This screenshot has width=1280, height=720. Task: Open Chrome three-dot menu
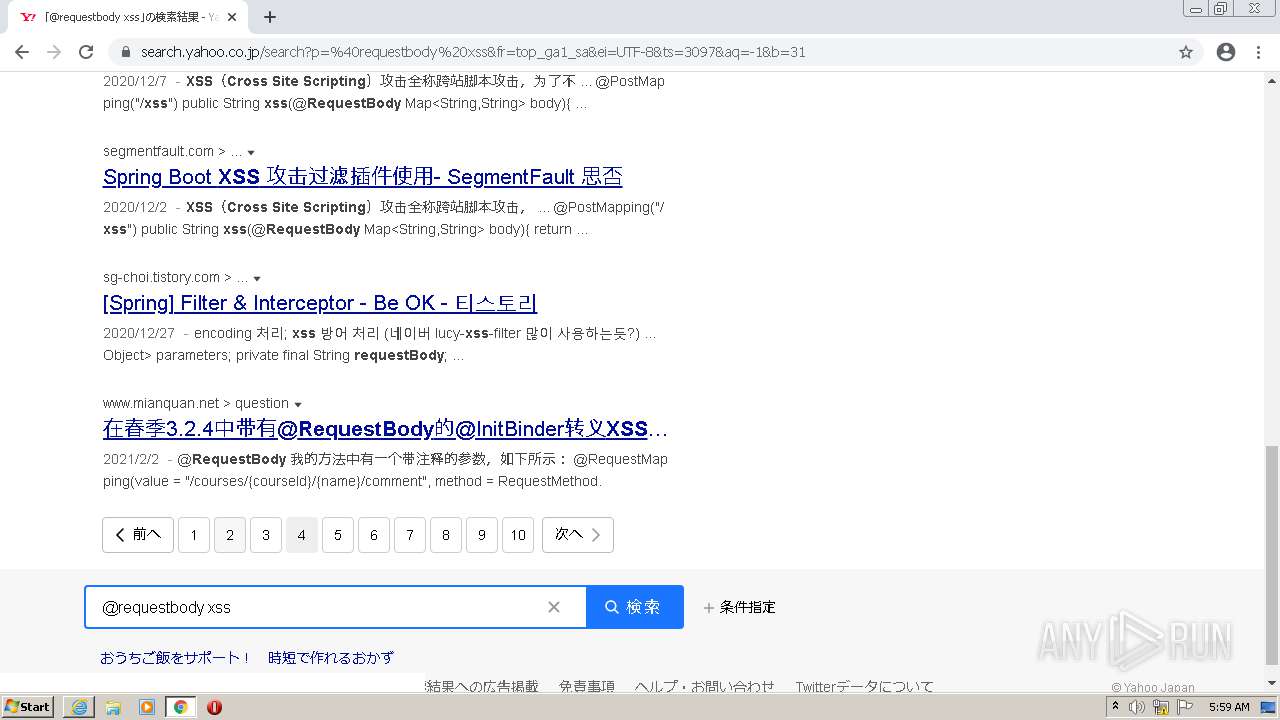click(x=1258, y=52)
